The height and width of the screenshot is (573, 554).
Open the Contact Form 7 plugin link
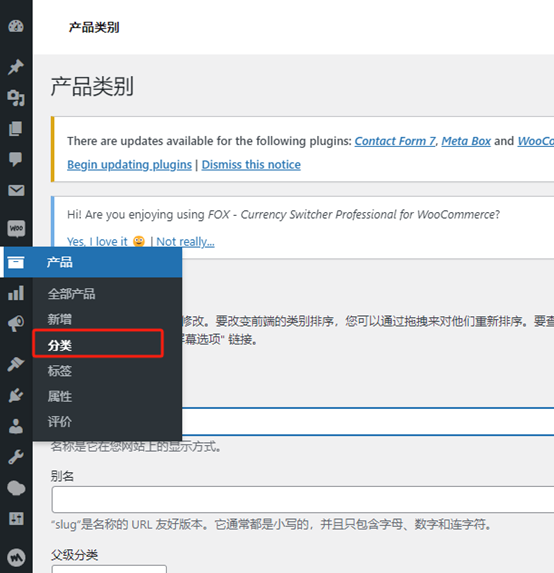395,141
